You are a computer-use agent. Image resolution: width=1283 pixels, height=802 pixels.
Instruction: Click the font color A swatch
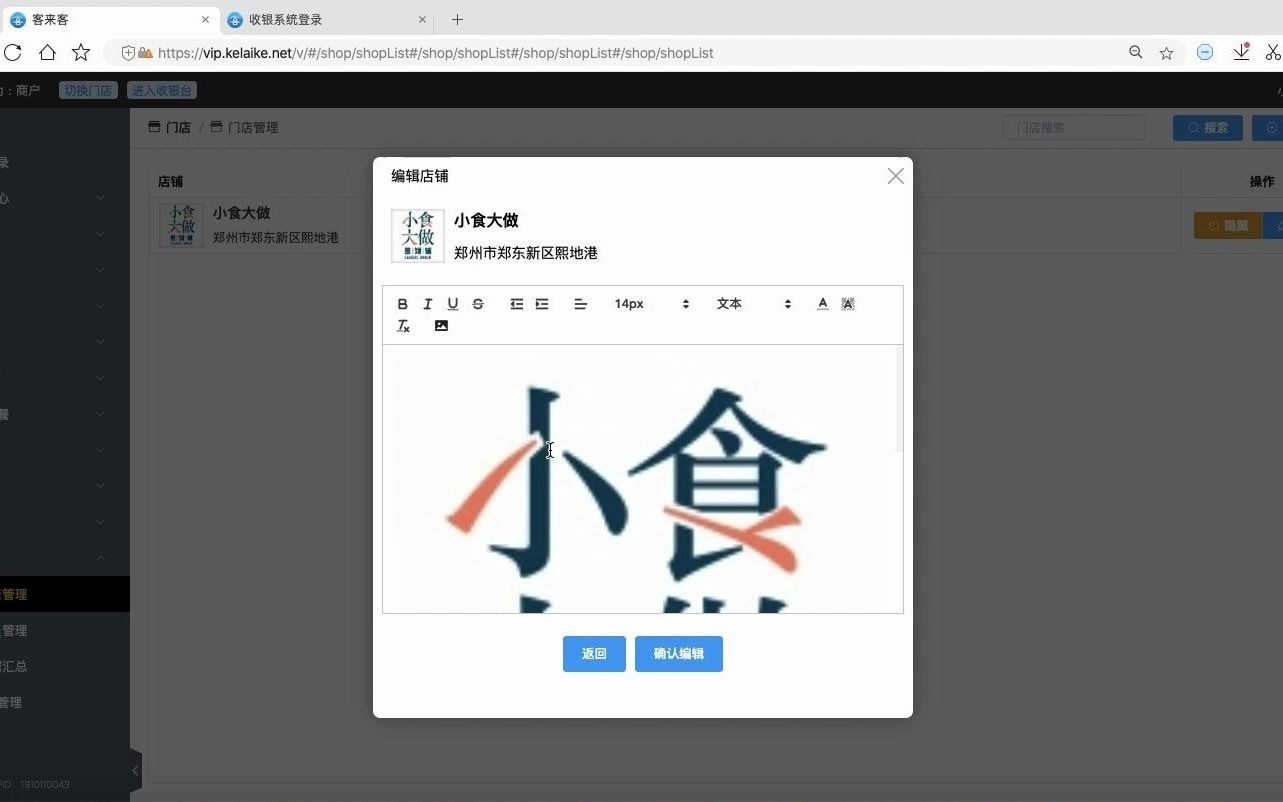(x=822, y=304)
